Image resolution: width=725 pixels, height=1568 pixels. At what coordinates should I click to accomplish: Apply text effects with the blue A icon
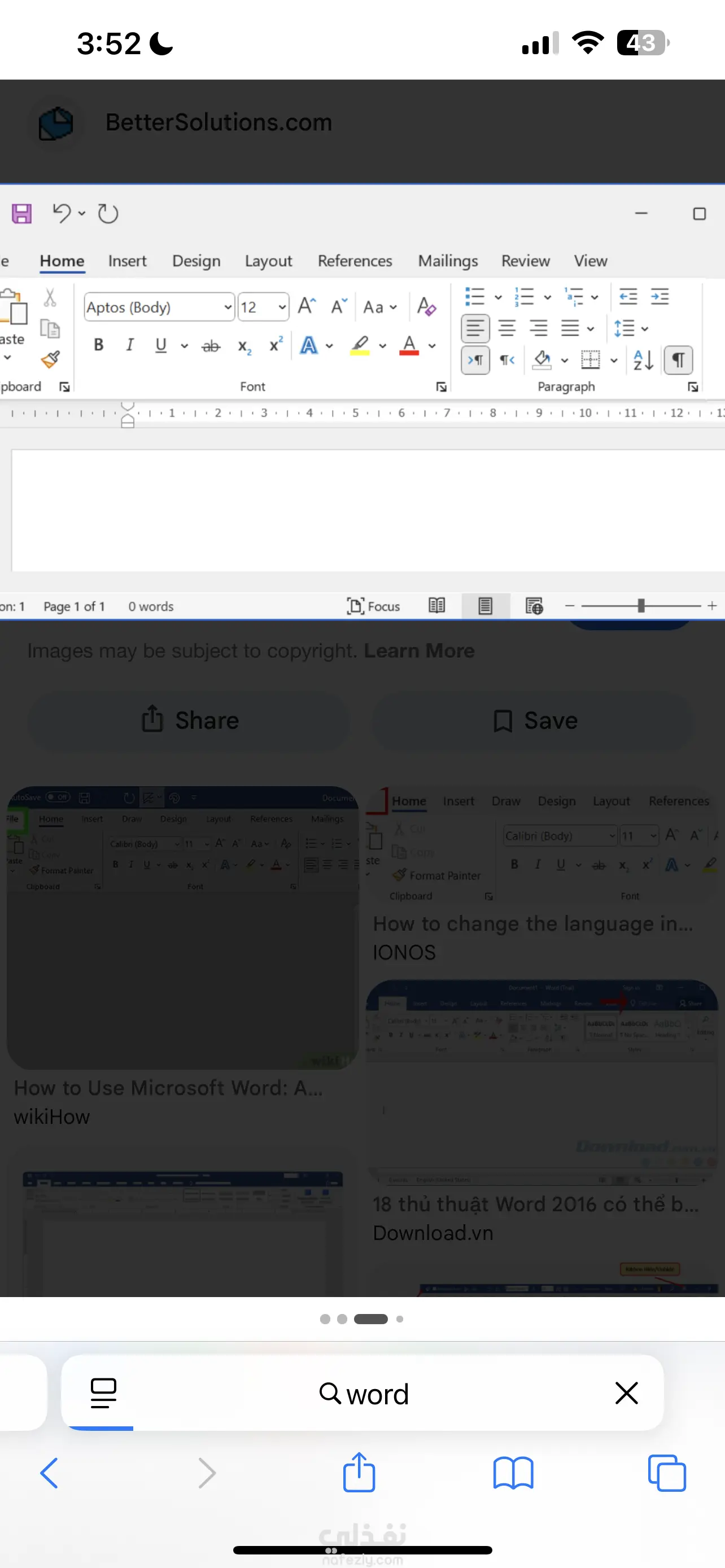click(309, 346)
